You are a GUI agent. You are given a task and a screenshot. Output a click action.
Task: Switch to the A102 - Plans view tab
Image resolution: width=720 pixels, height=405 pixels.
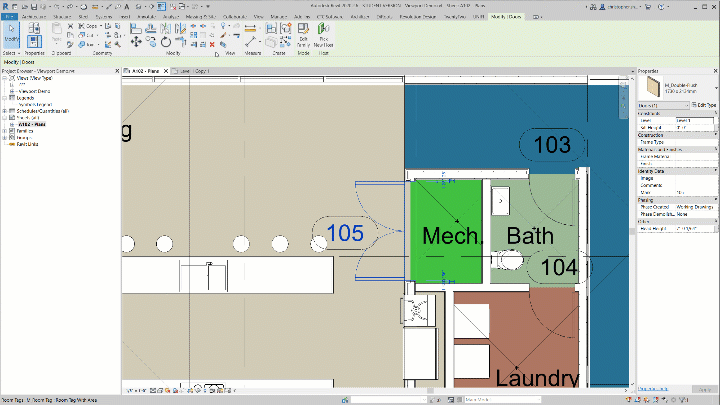pos(145,71)
